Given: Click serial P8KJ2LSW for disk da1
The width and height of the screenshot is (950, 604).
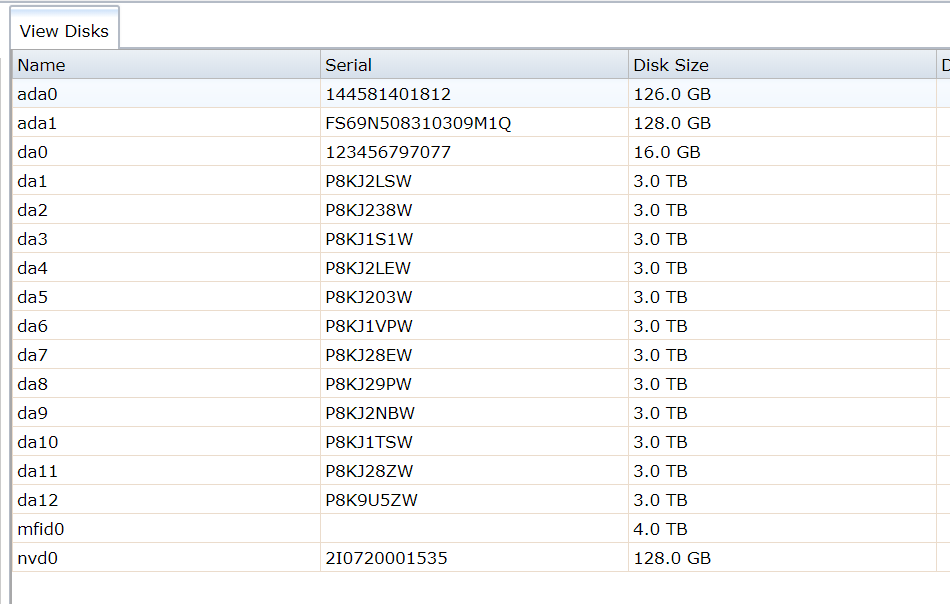Looking at the screenshot, I should pyautogui.click(x=368, y=181).
